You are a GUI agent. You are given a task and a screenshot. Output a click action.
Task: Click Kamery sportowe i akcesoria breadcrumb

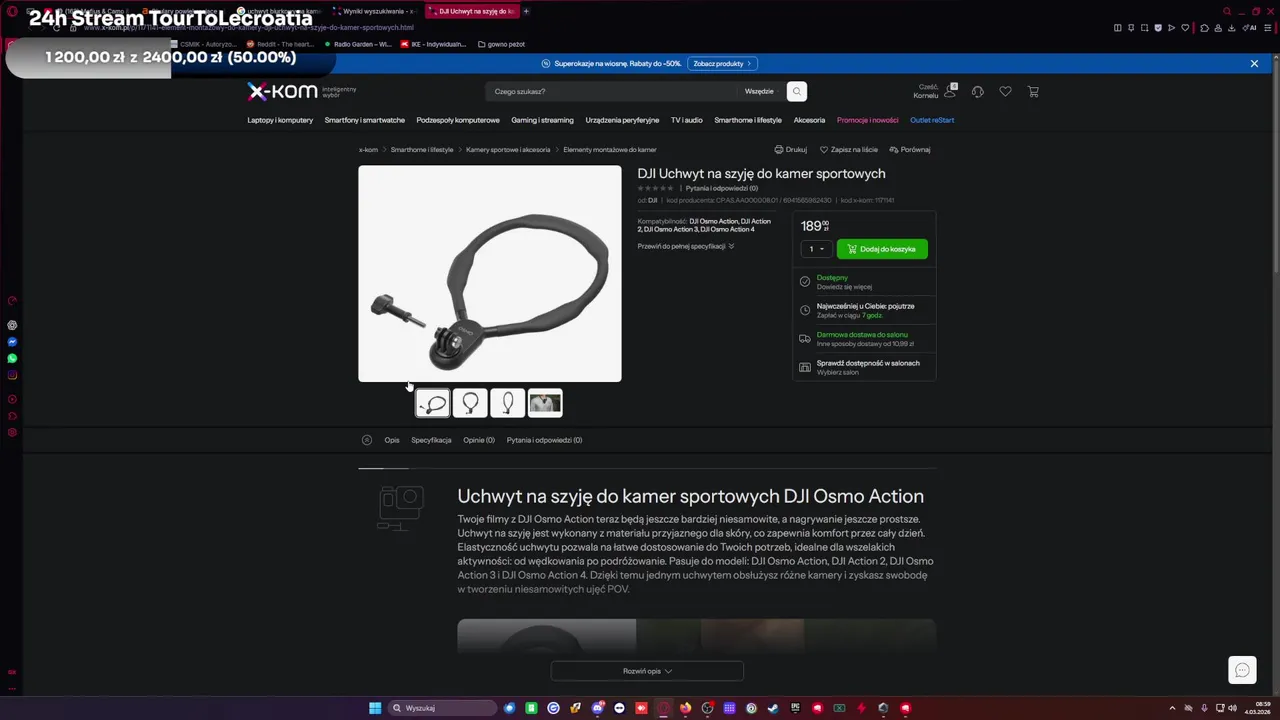(x=508, y=150)
